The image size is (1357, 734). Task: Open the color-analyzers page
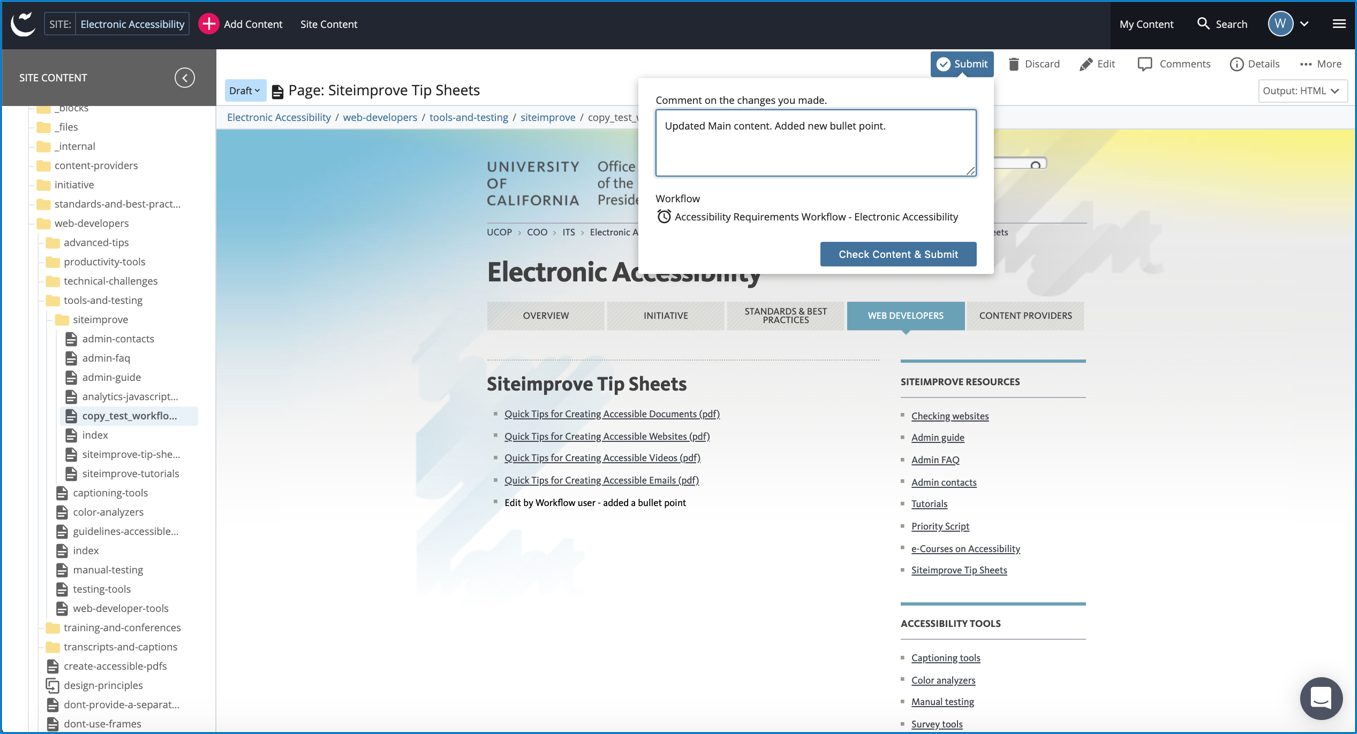click(x=108, y=512)
